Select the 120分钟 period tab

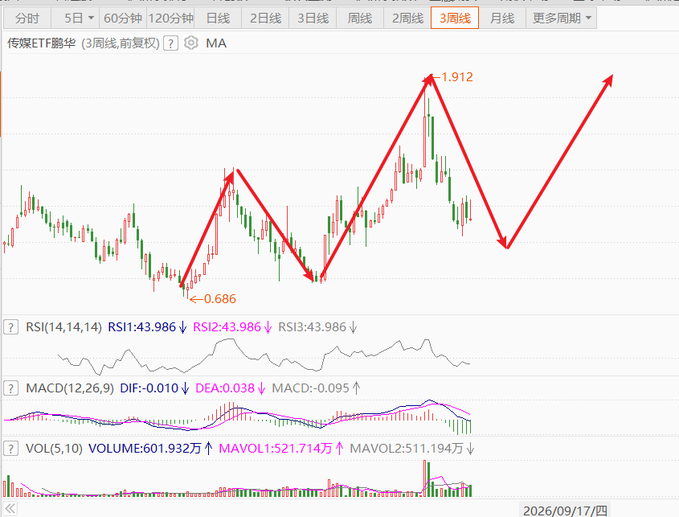[171, 18]
